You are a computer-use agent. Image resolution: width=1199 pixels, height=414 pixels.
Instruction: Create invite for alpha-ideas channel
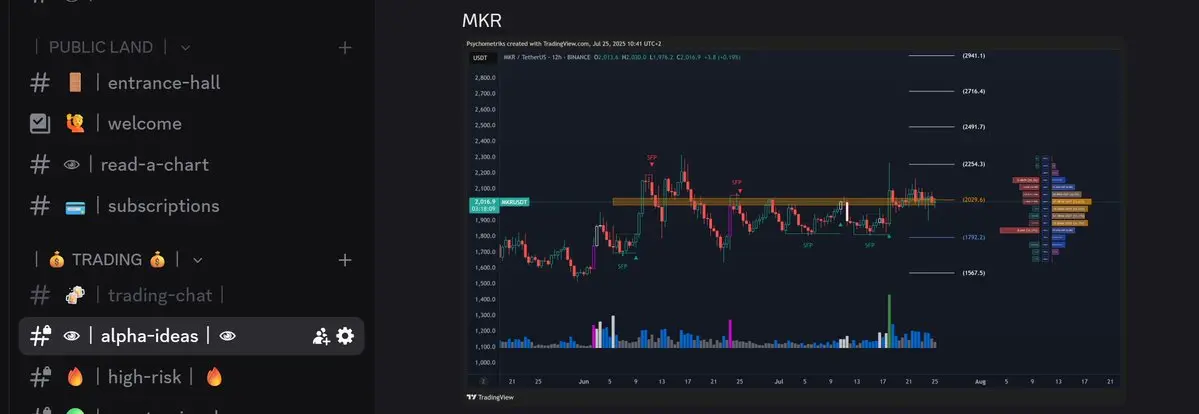pyautogui.click(x=321, y=336)
